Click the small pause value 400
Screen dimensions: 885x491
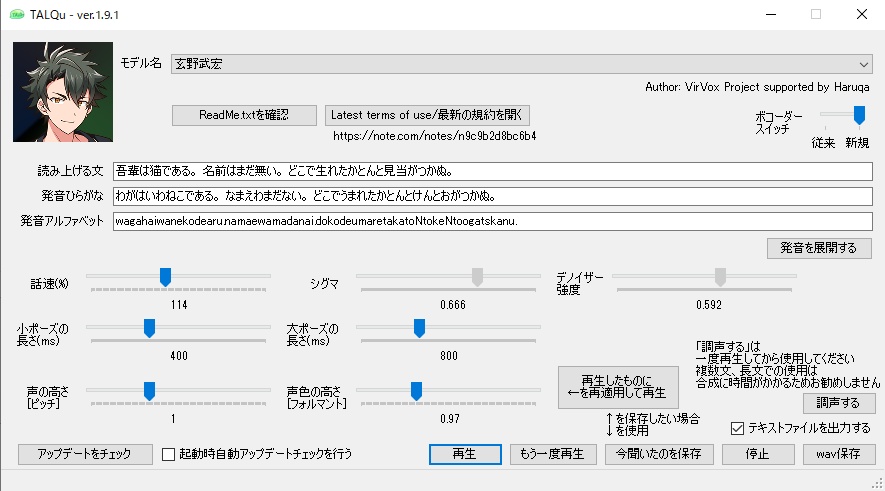point(179,356)
